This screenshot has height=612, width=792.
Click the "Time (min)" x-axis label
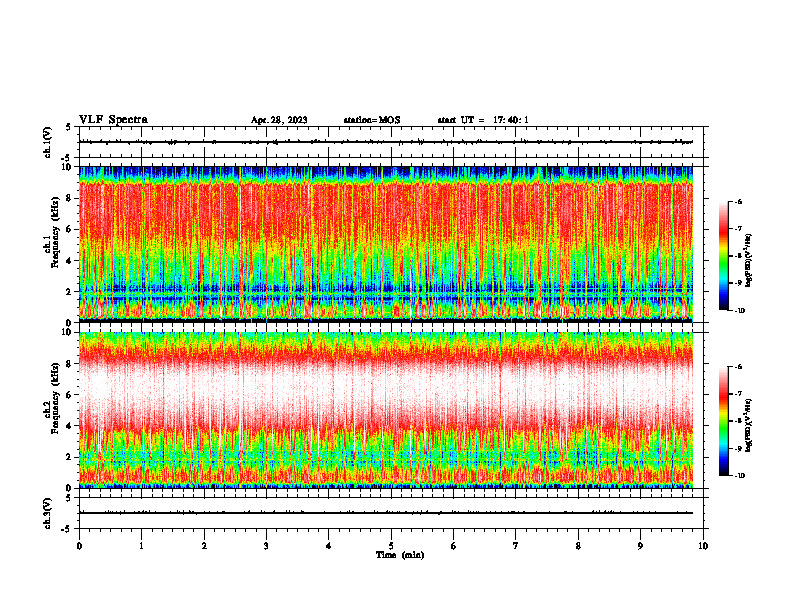pos(400,555)
